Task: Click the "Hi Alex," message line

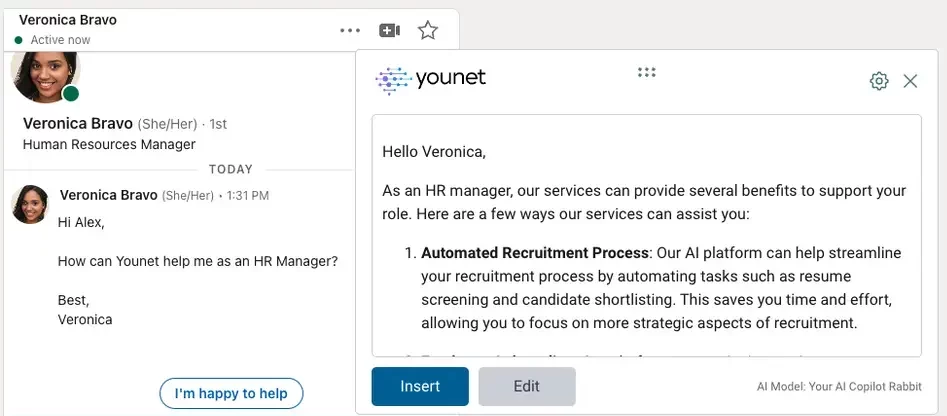Action: click(x=81, y=223)
